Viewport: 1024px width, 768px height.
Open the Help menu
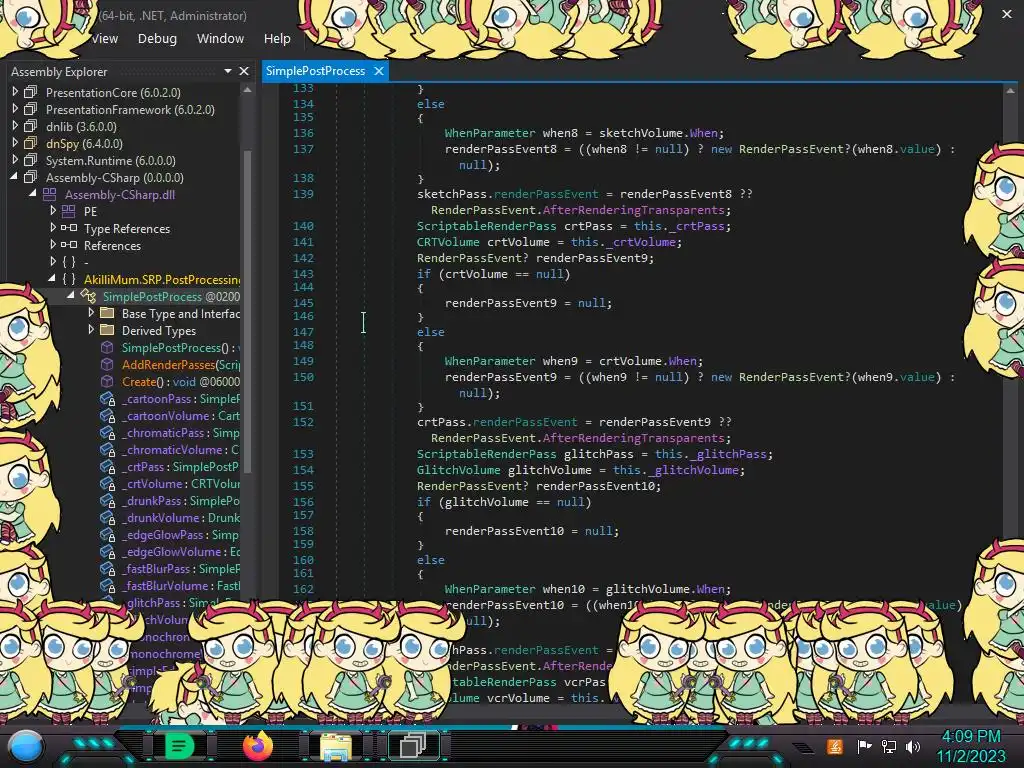[277, 39]
